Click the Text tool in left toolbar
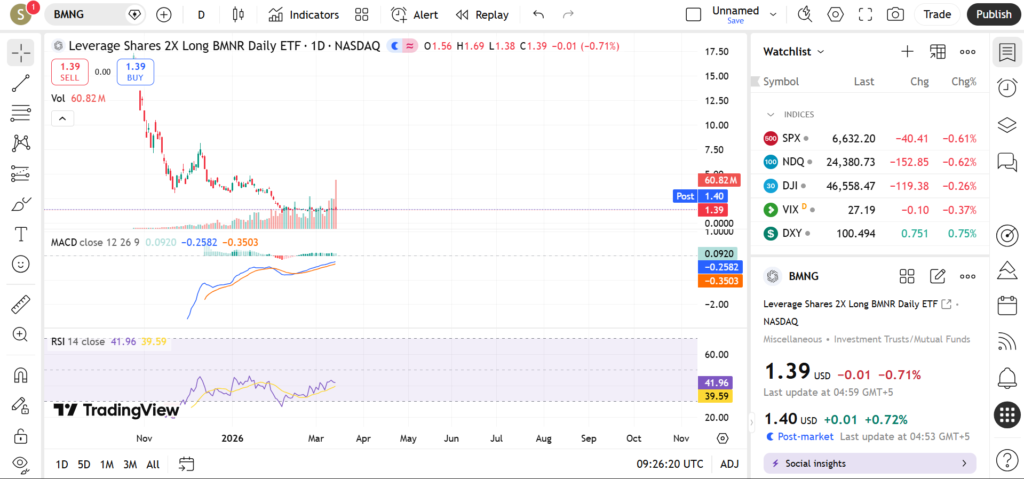This screenshot has width=1024, height=479. tap(21, 234)
